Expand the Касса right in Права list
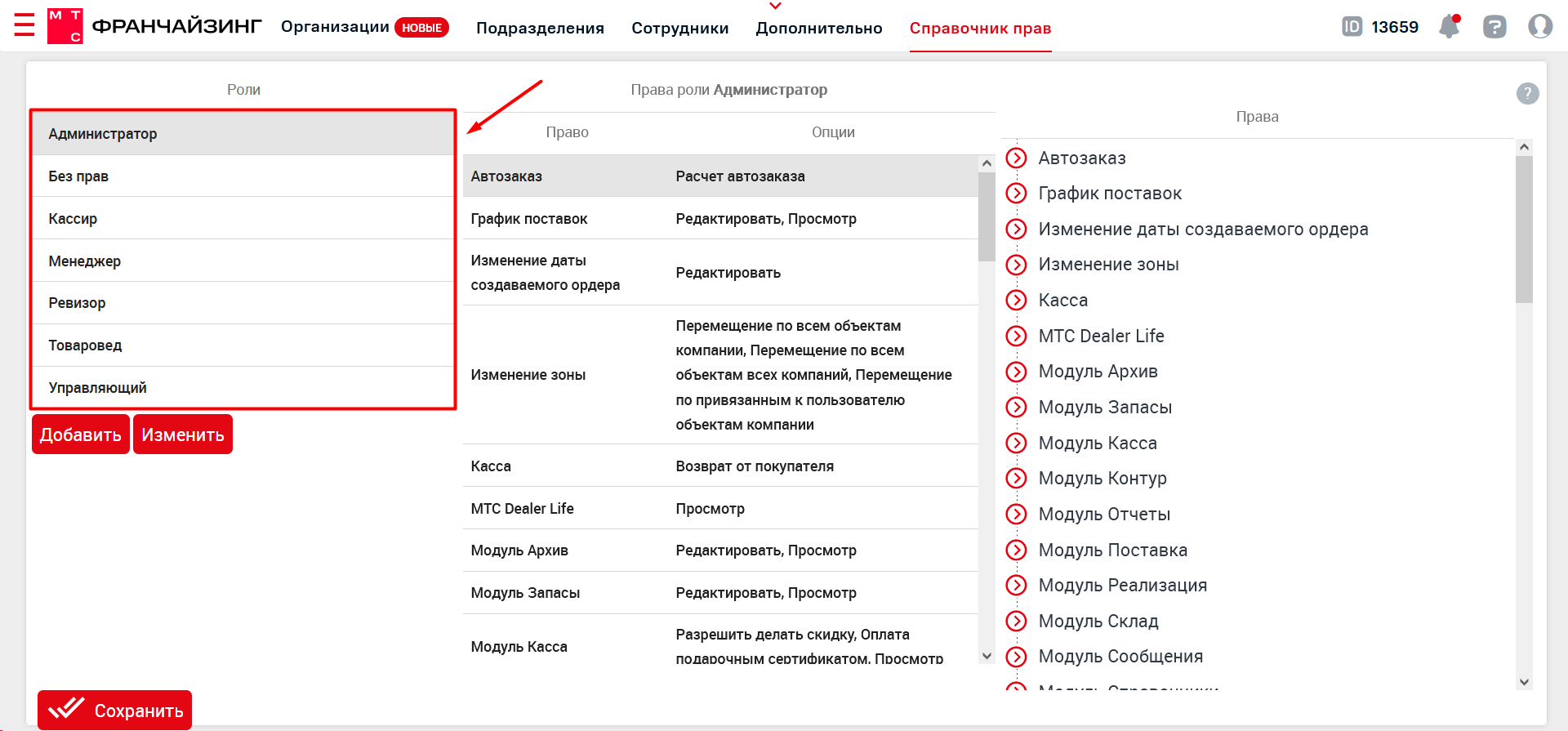This screenshot has width=1568, height=731. (x=1016, y=301)
